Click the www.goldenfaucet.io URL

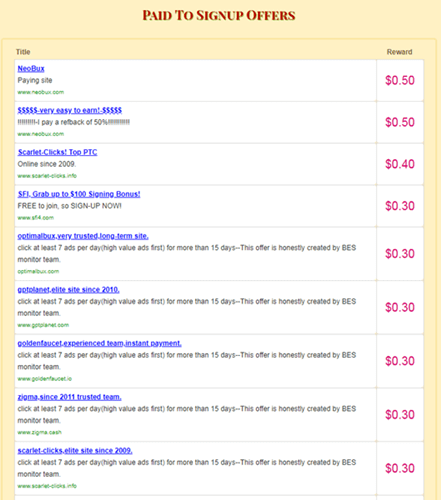click(45, 379)
